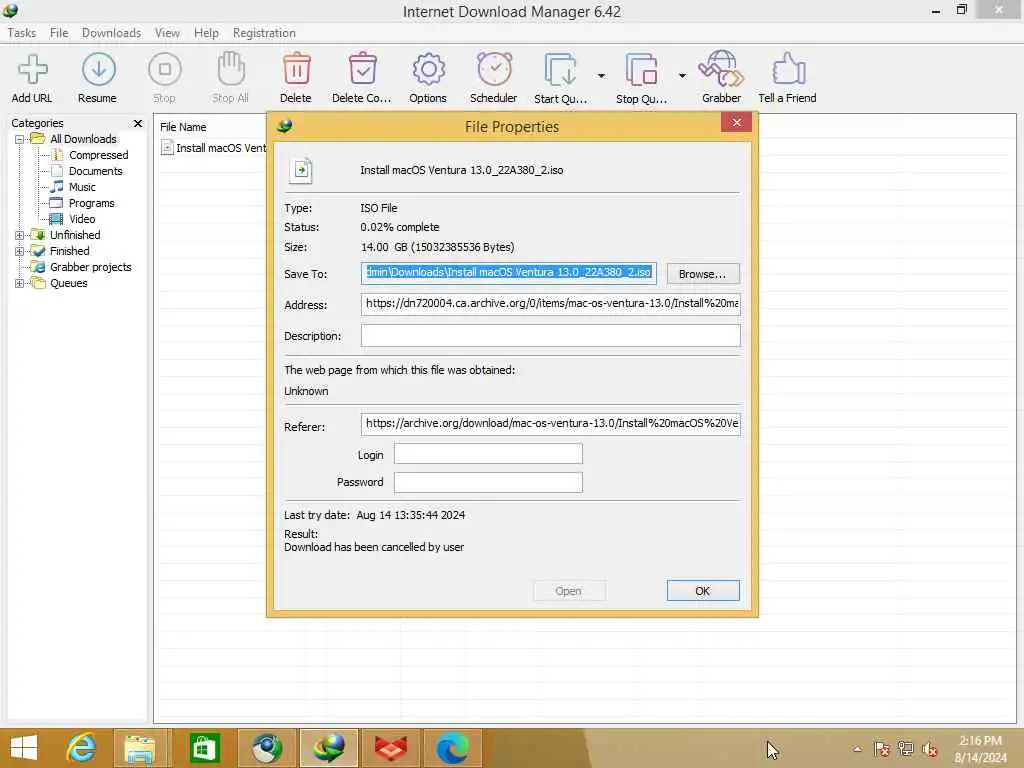Open the Start Queue dropdown arrow

(x=601, y=76)
